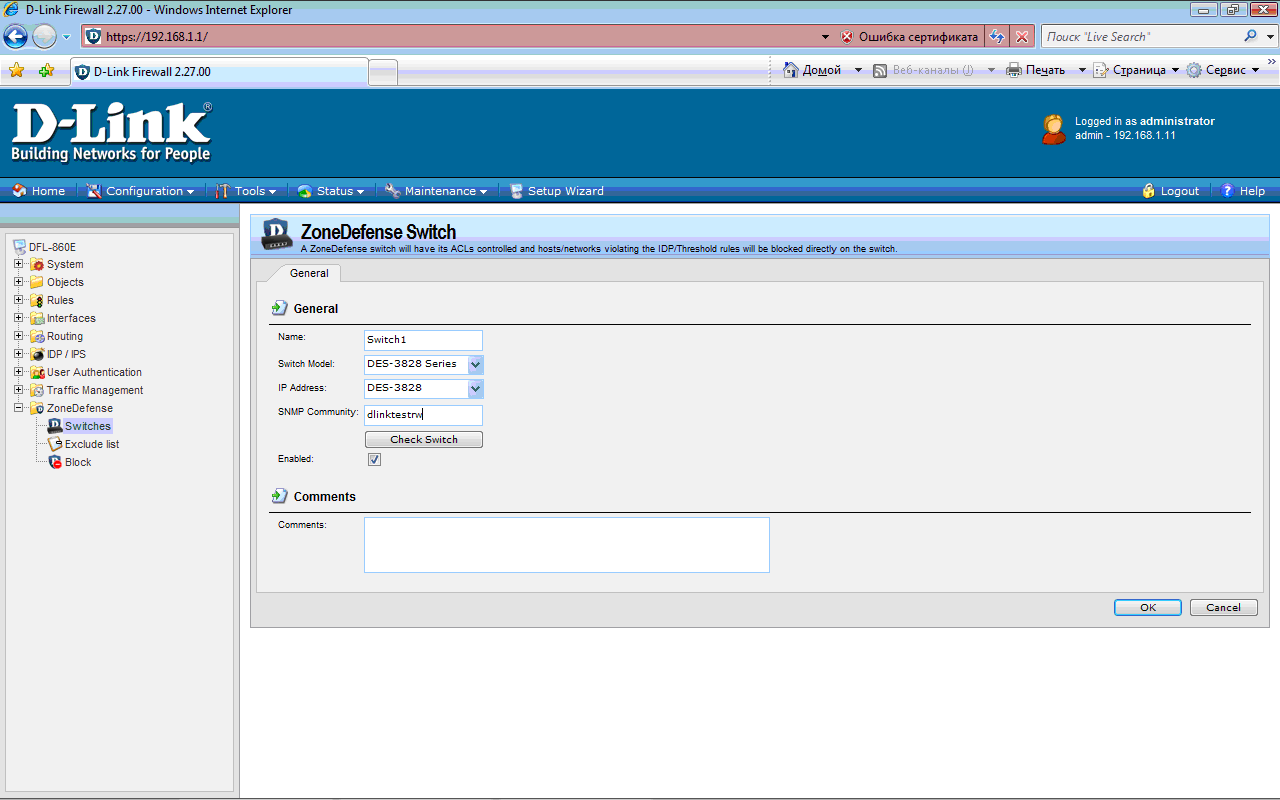
Task: Expand the Rules tree node
Action: point(19,300)
